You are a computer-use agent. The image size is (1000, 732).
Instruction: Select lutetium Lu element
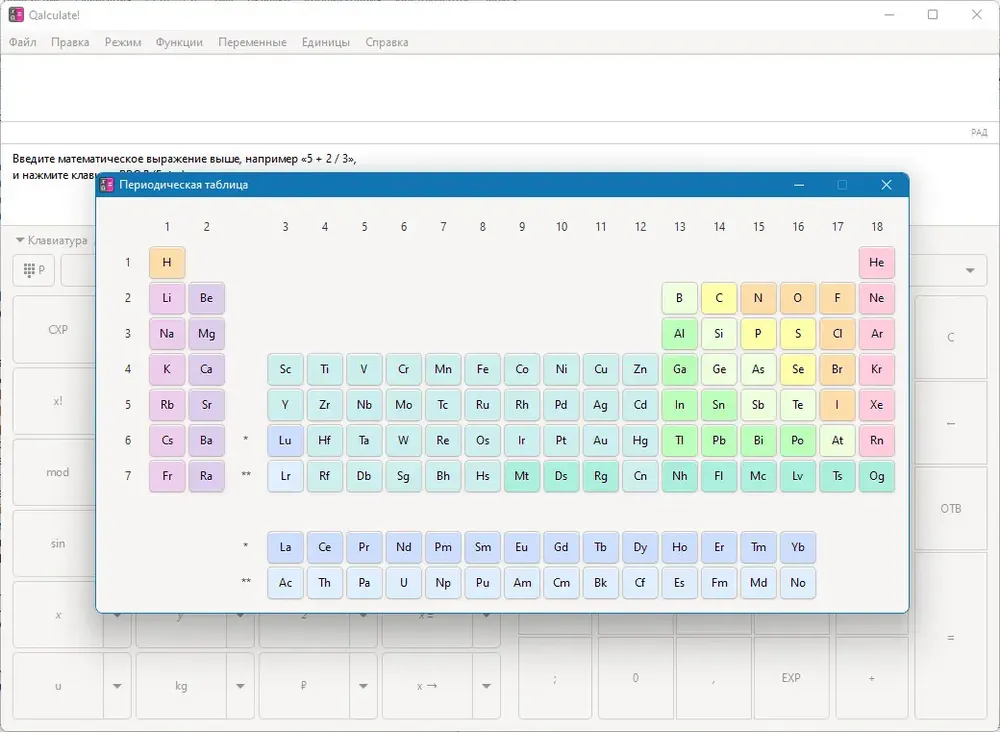tap(285, 441)
